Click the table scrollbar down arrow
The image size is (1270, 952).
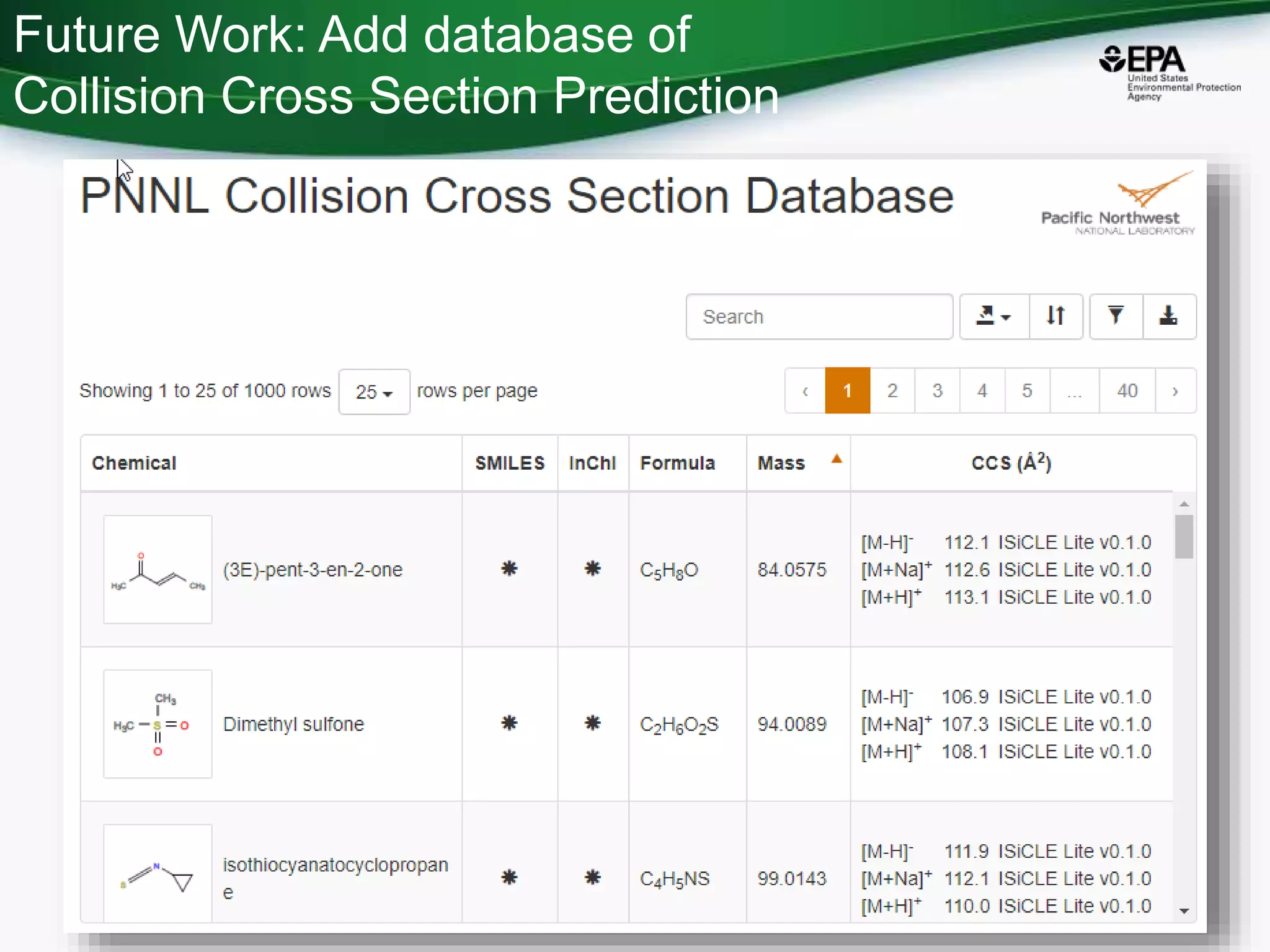pyautogui.click(x=1184, y=911)
